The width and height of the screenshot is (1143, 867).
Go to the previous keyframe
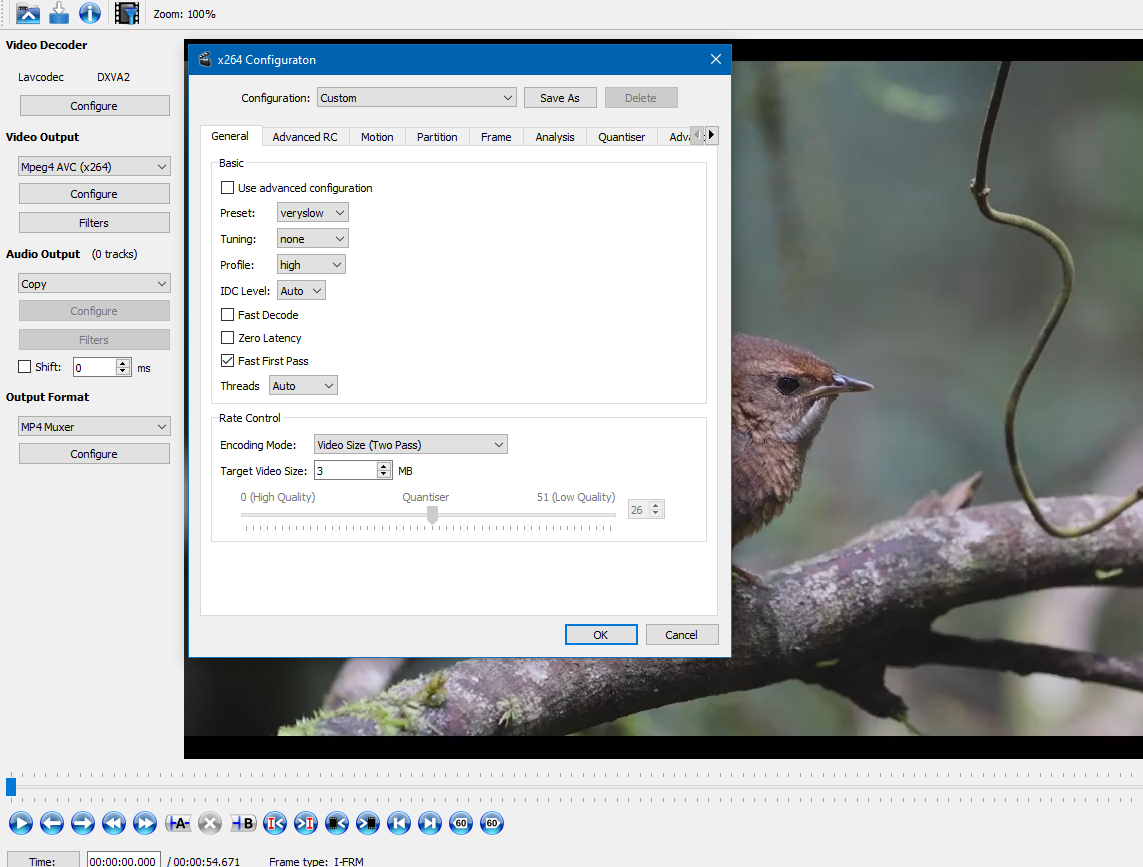[x=114, y=823]
